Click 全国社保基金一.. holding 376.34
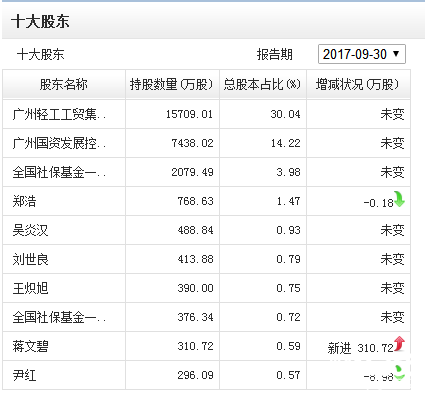Viewport: 425px width, 395px height. [x=195, y=317]
